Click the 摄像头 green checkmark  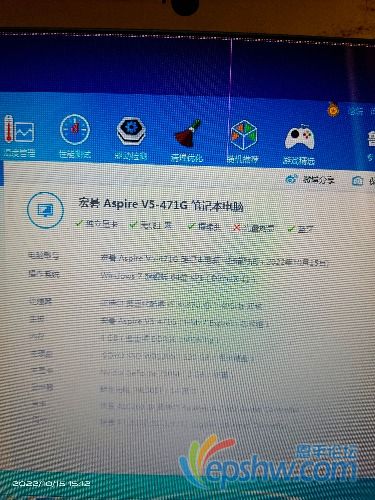191,226
